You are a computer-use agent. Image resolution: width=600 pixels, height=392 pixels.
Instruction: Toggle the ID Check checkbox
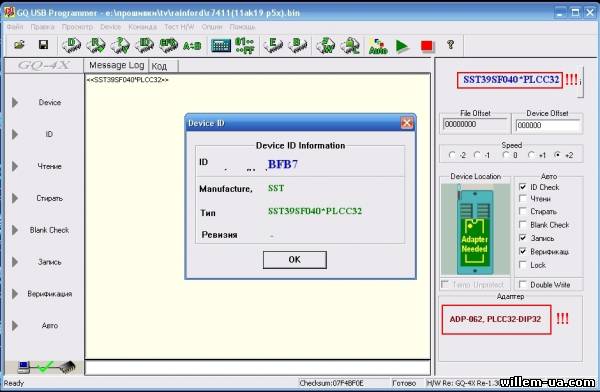pyautogui.click(x=523, y=187)
